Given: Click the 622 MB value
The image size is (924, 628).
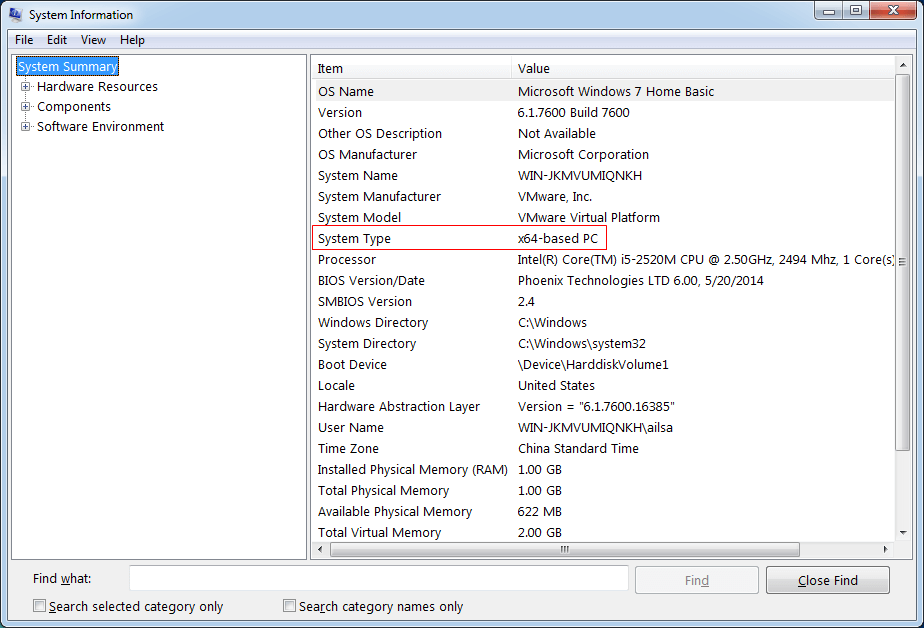Looking at the screenshot, I should (540, 512).
